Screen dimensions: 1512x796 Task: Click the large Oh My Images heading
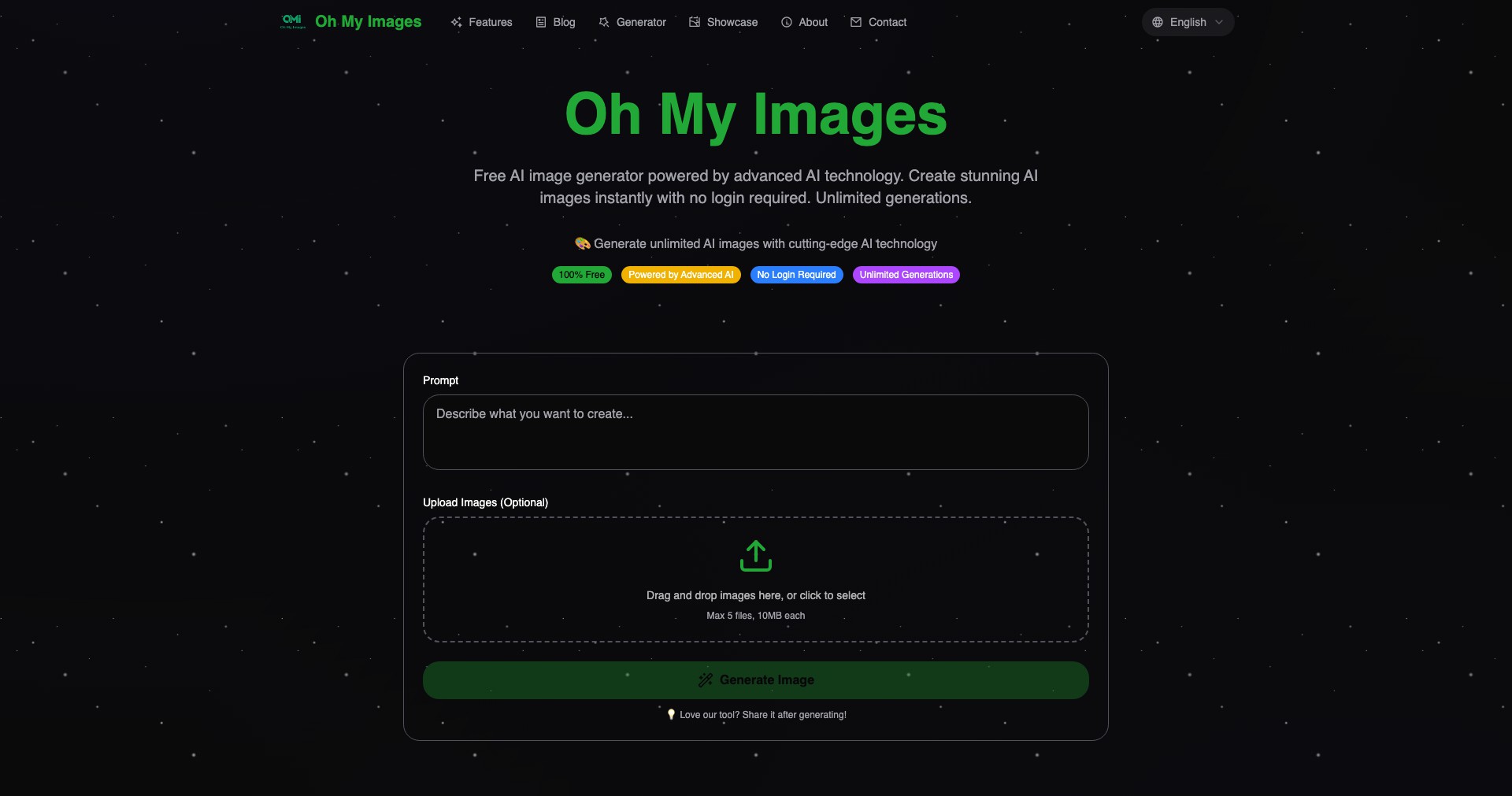click(x=756, y=115)
